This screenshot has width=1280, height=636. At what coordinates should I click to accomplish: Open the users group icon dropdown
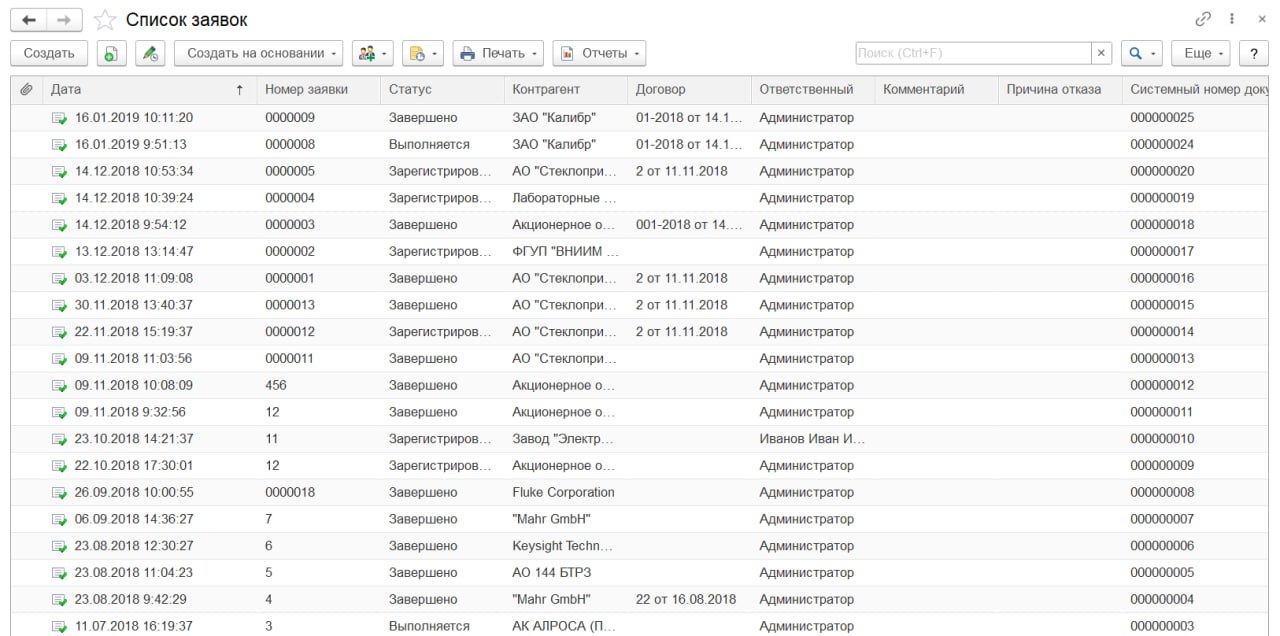(373, 53)
